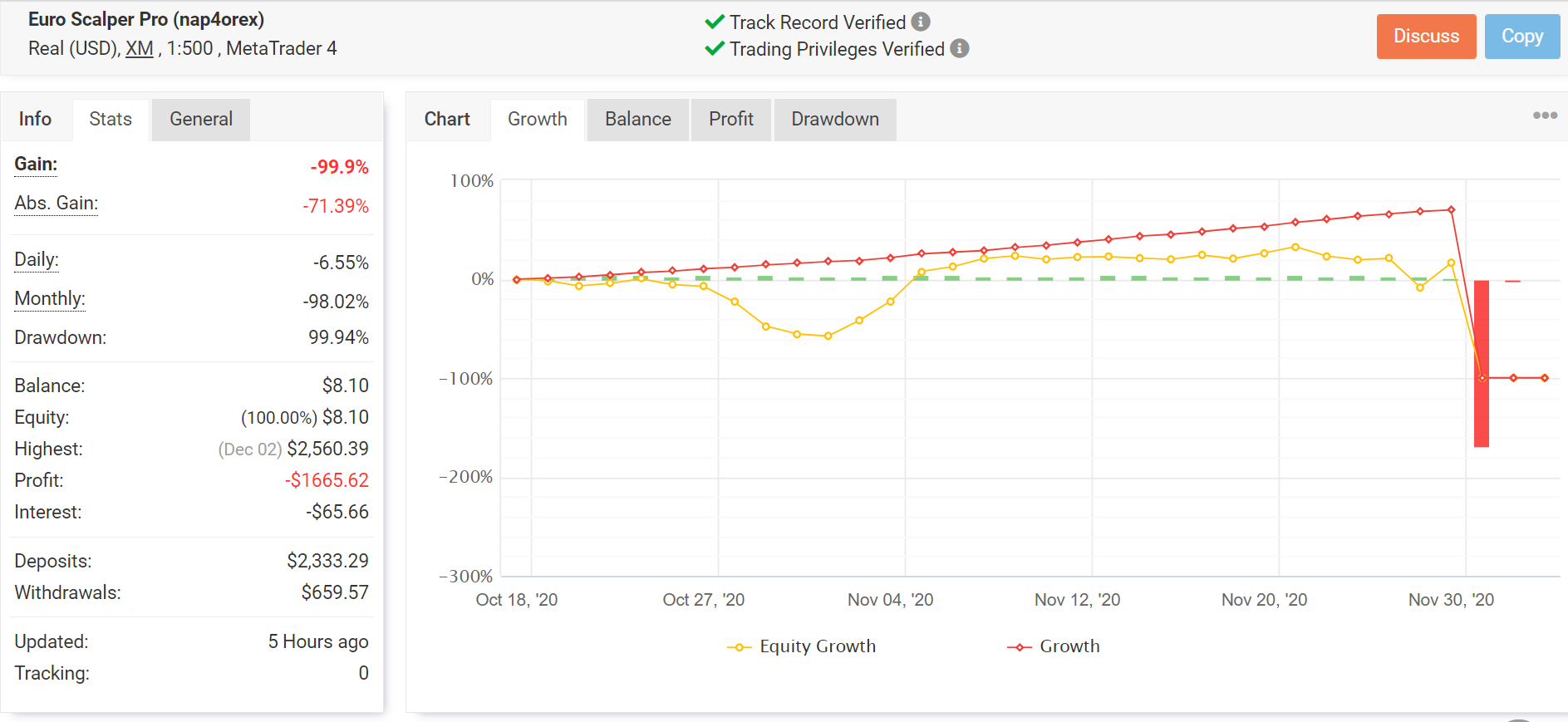Click the last Growth data point at -100%
The image size is (1568, 722).
[x=1545, y=378]
